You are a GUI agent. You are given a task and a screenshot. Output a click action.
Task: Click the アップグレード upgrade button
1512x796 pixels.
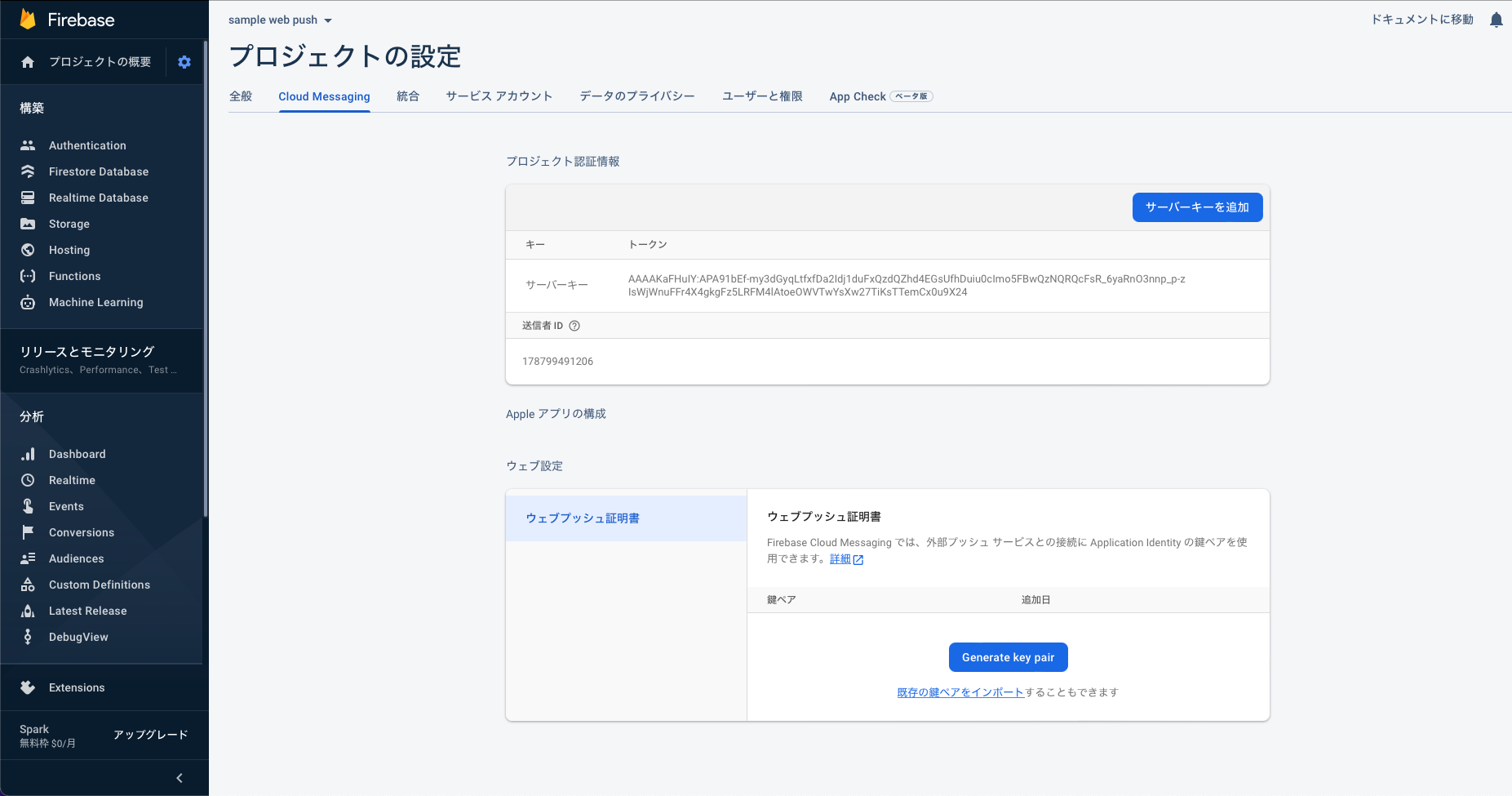pyautogui.click(x=151, y=735)
